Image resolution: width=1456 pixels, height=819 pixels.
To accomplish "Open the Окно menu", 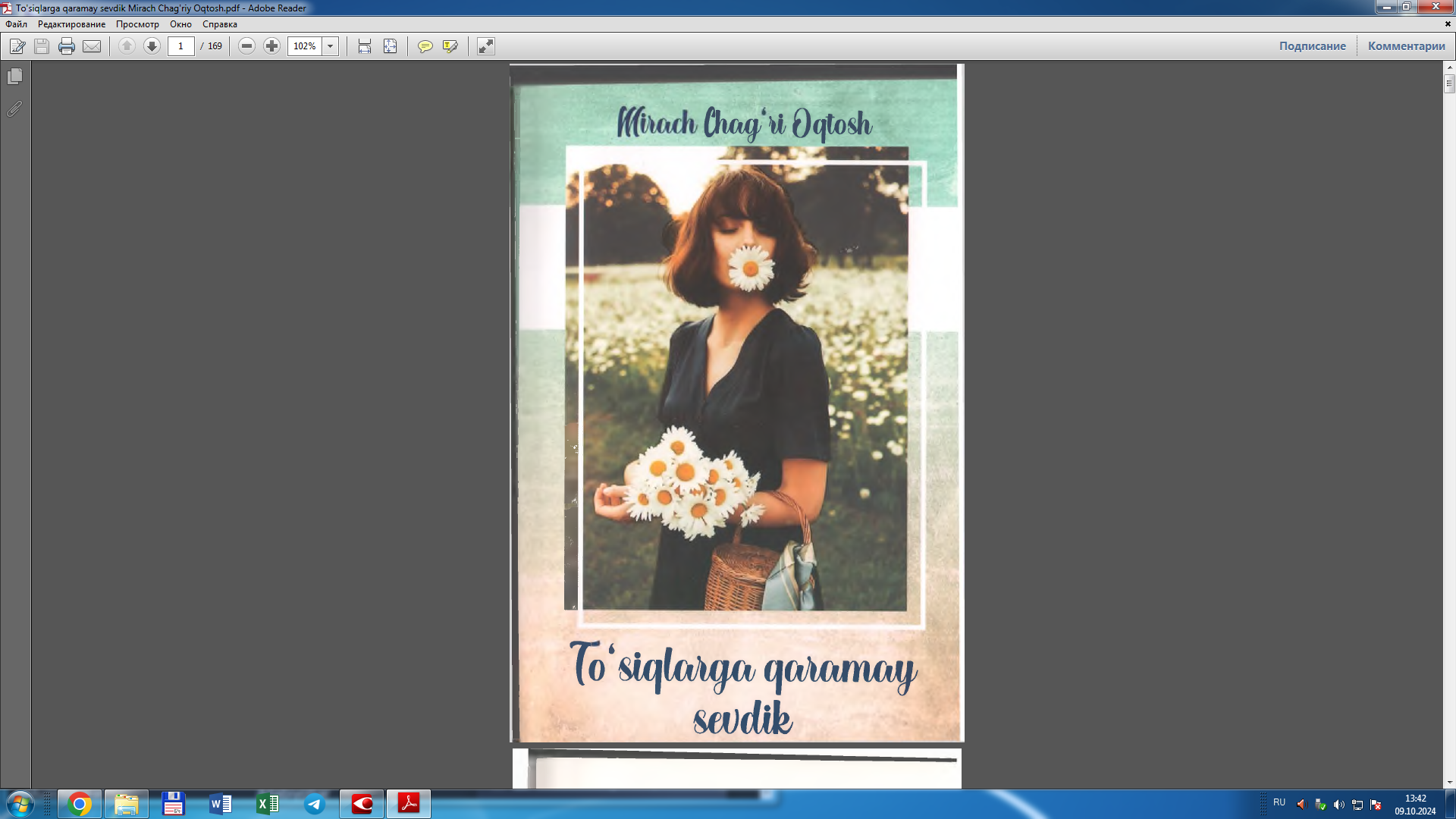I will [180, 24].
